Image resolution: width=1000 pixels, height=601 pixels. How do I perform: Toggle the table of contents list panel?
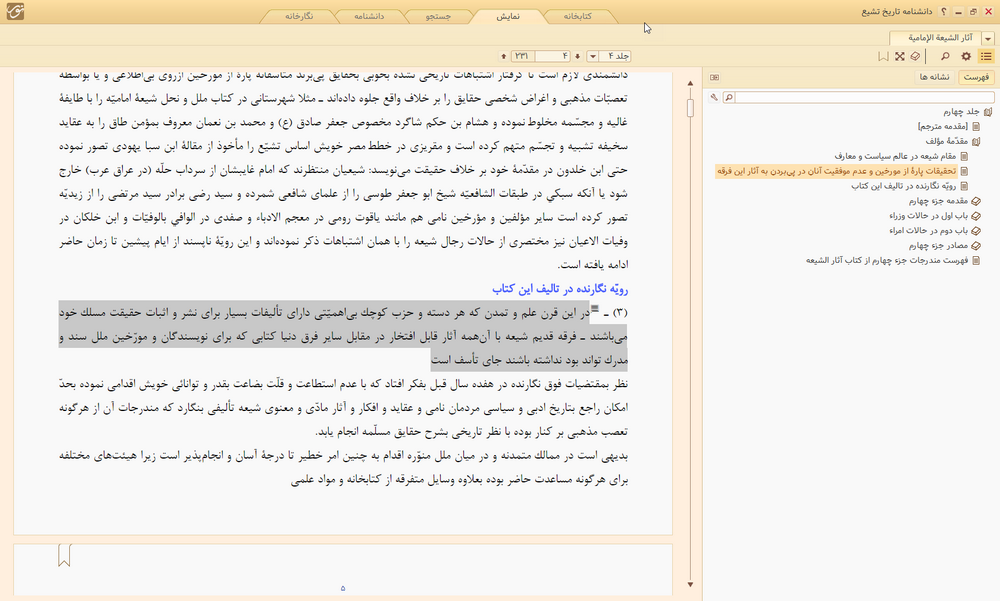(x=986, y=56)
